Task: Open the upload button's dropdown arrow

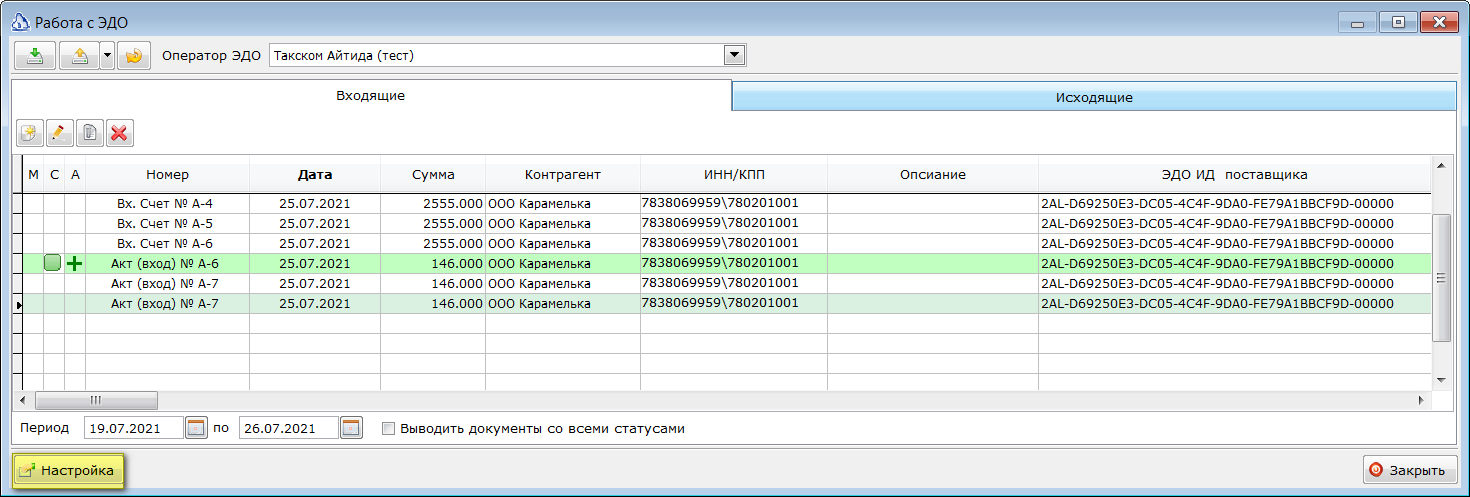Action: pos(107,55)
